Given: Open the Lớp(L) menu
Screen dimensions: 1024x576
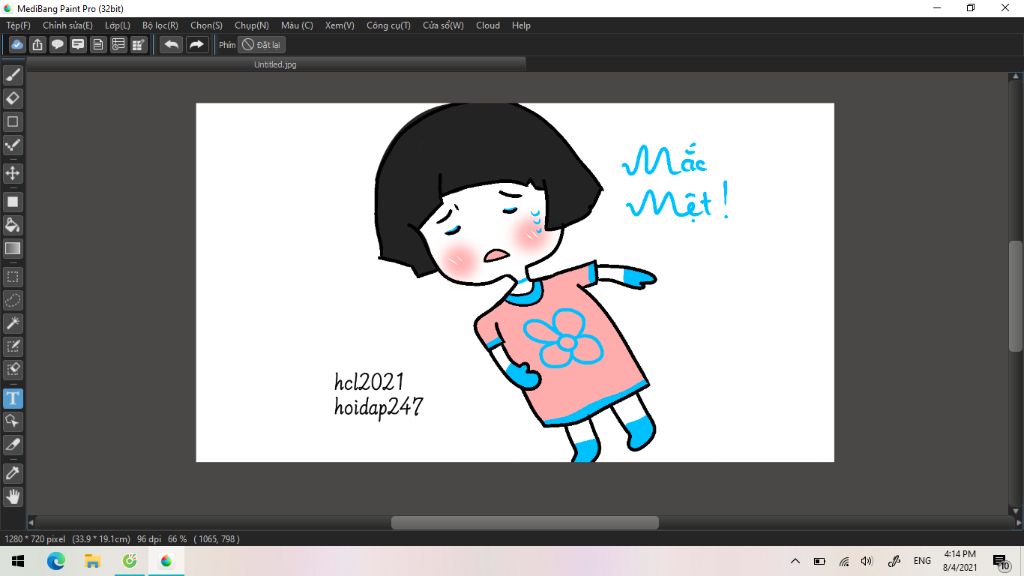Looking at the screenshot, I should pos(118,25).
